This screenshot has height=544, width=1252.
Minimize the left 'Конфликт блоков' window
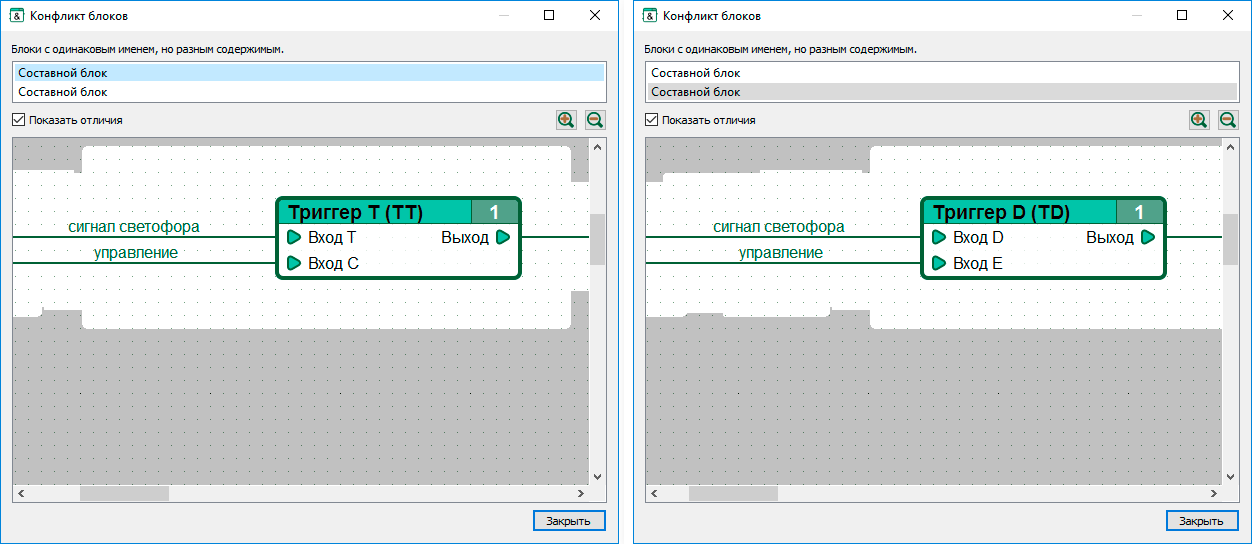(x=503, y=15)
